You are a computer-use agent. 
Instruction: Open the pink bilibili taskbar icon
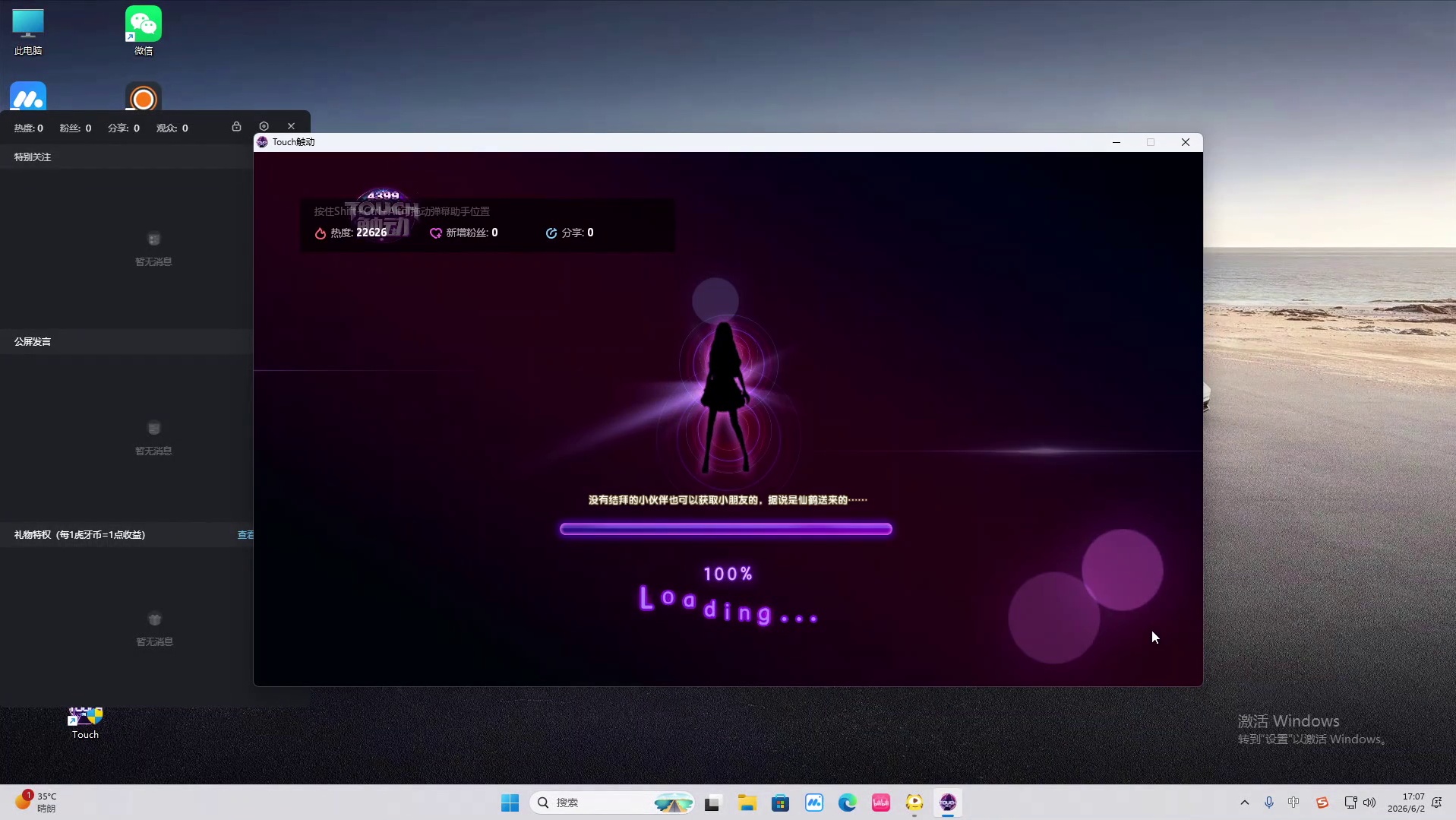[x=881, y=803]
